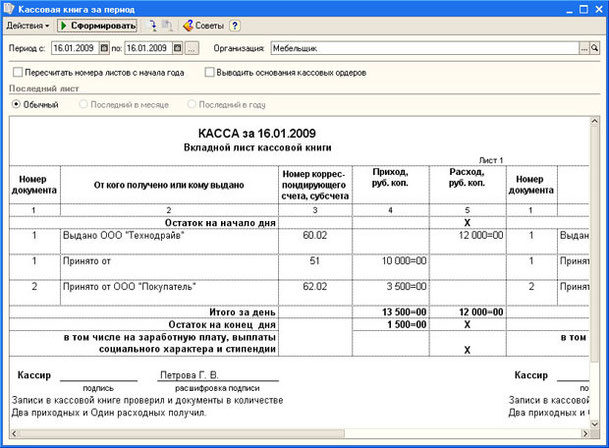Image resolution: width=609 pixels, height=448 pixels.
Task: Click the Выдано ООО Технодрайв row cell
Action: (170, 235)
